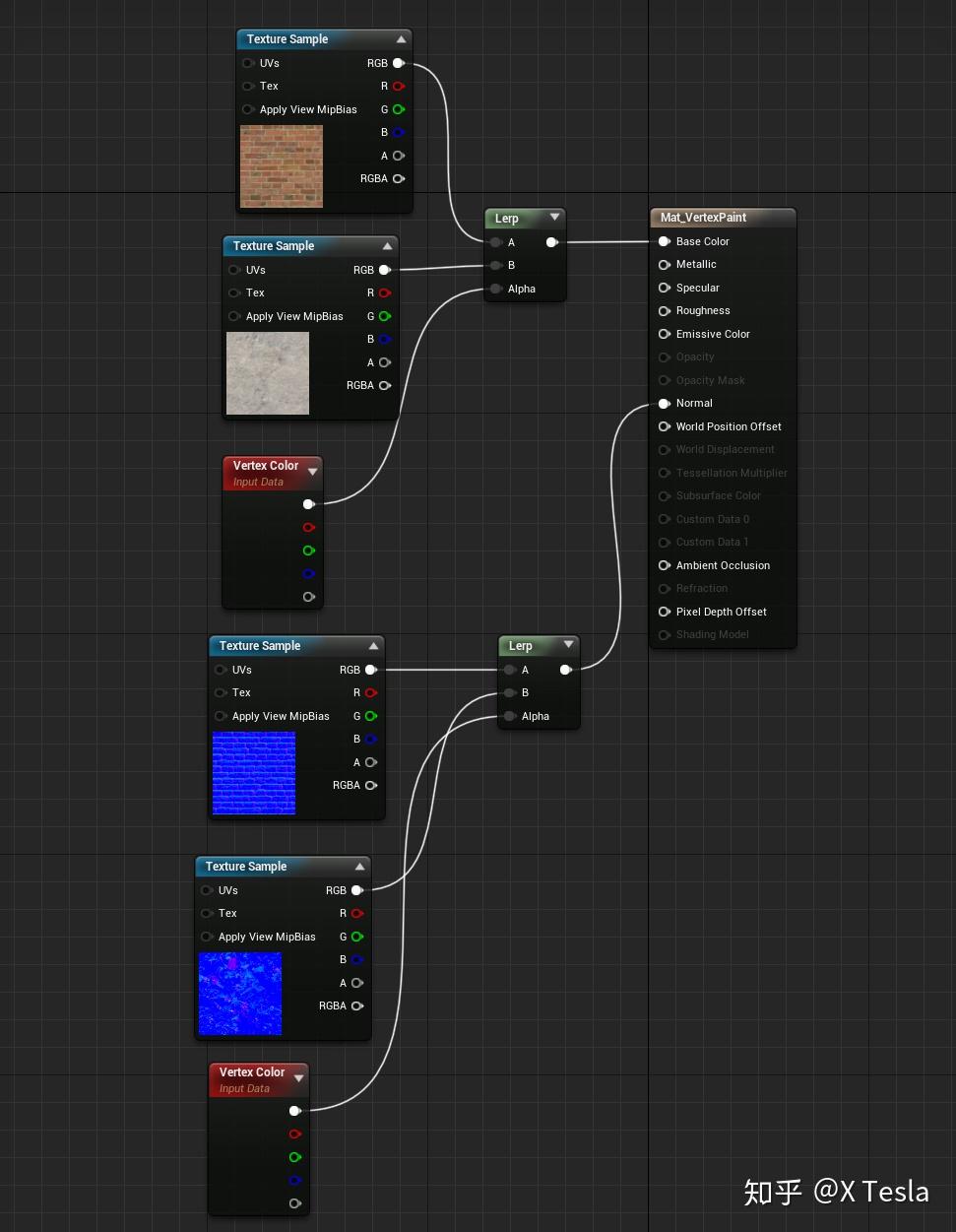Screen dimensions: 956x1232
Task: Click the Normal input pin on Mat_VertexPaint
Action: click(665, 403)
